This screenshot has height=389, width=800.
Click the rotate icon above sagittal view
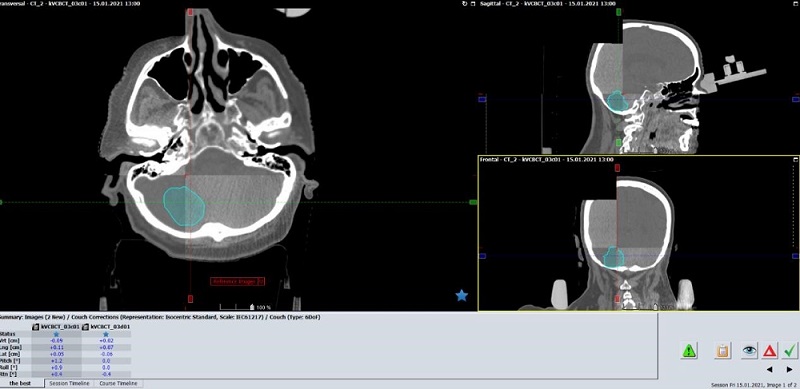(464, 4)
